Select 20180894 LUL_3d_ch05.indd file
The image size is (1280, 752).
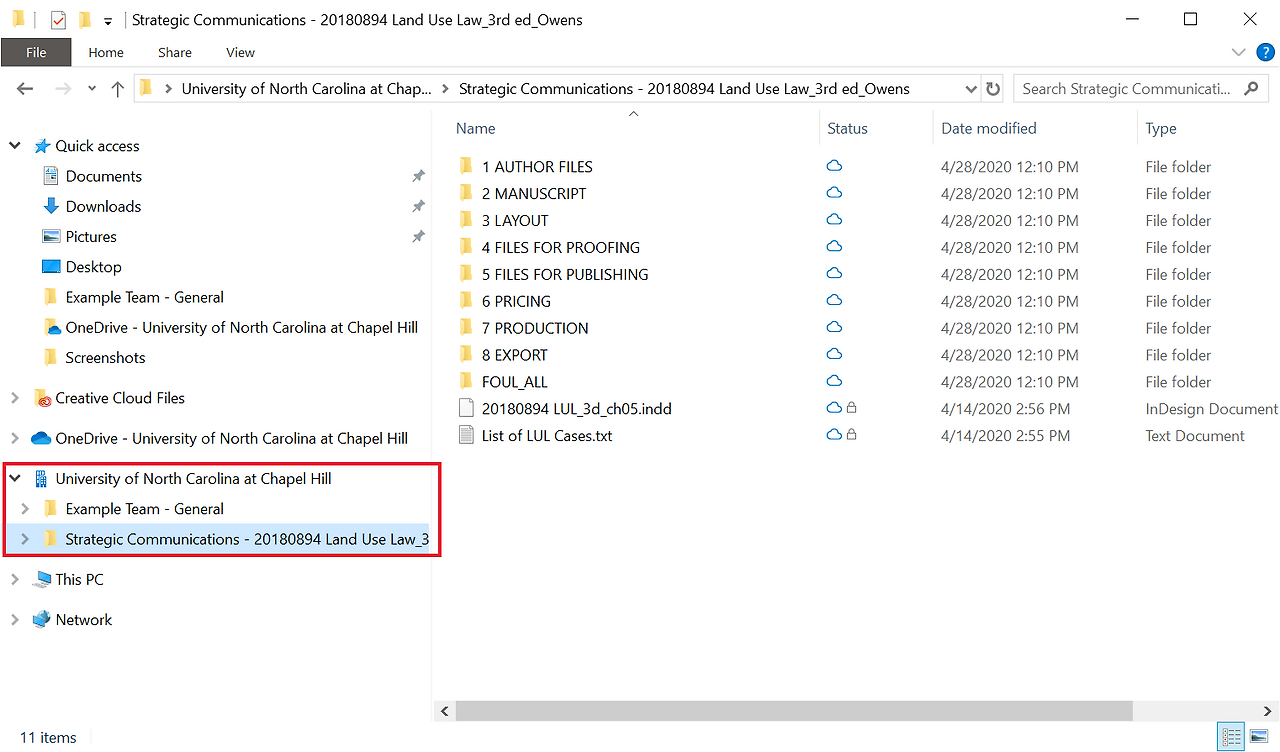coord(579,409)
